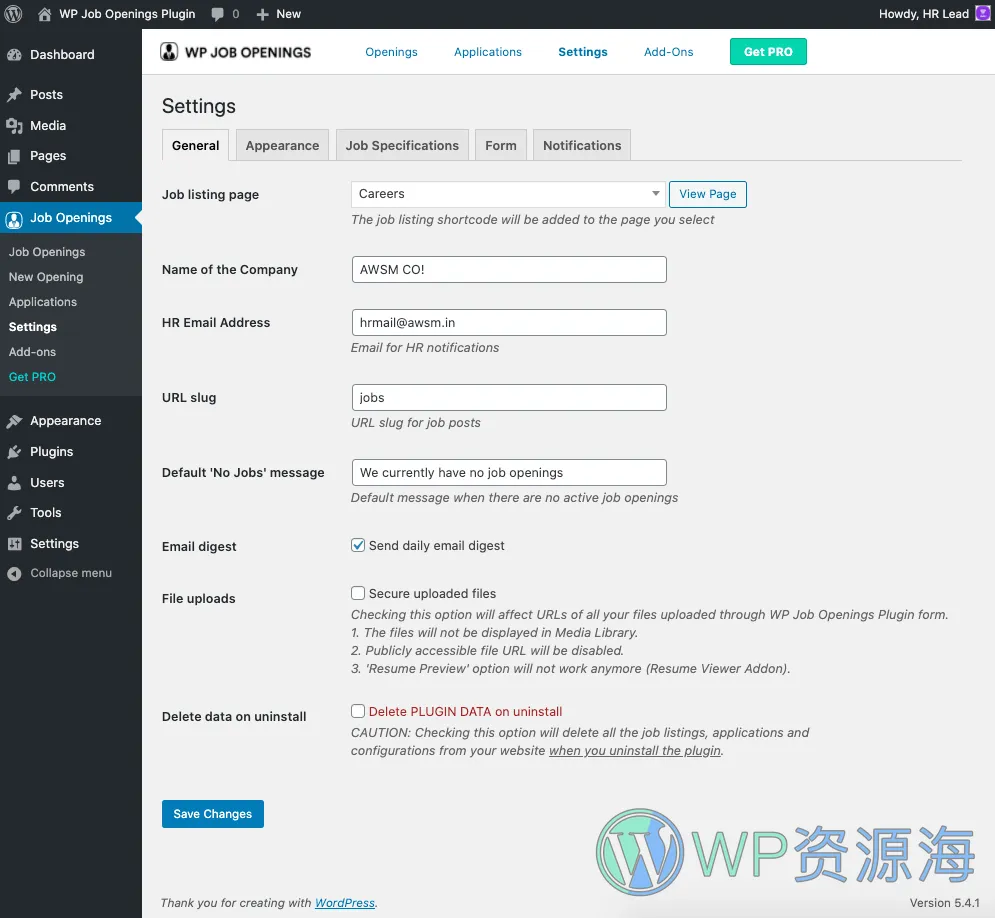Open the Form settings tab
Image resolution: width=995 pixels, height=918 pixels.
501,145
